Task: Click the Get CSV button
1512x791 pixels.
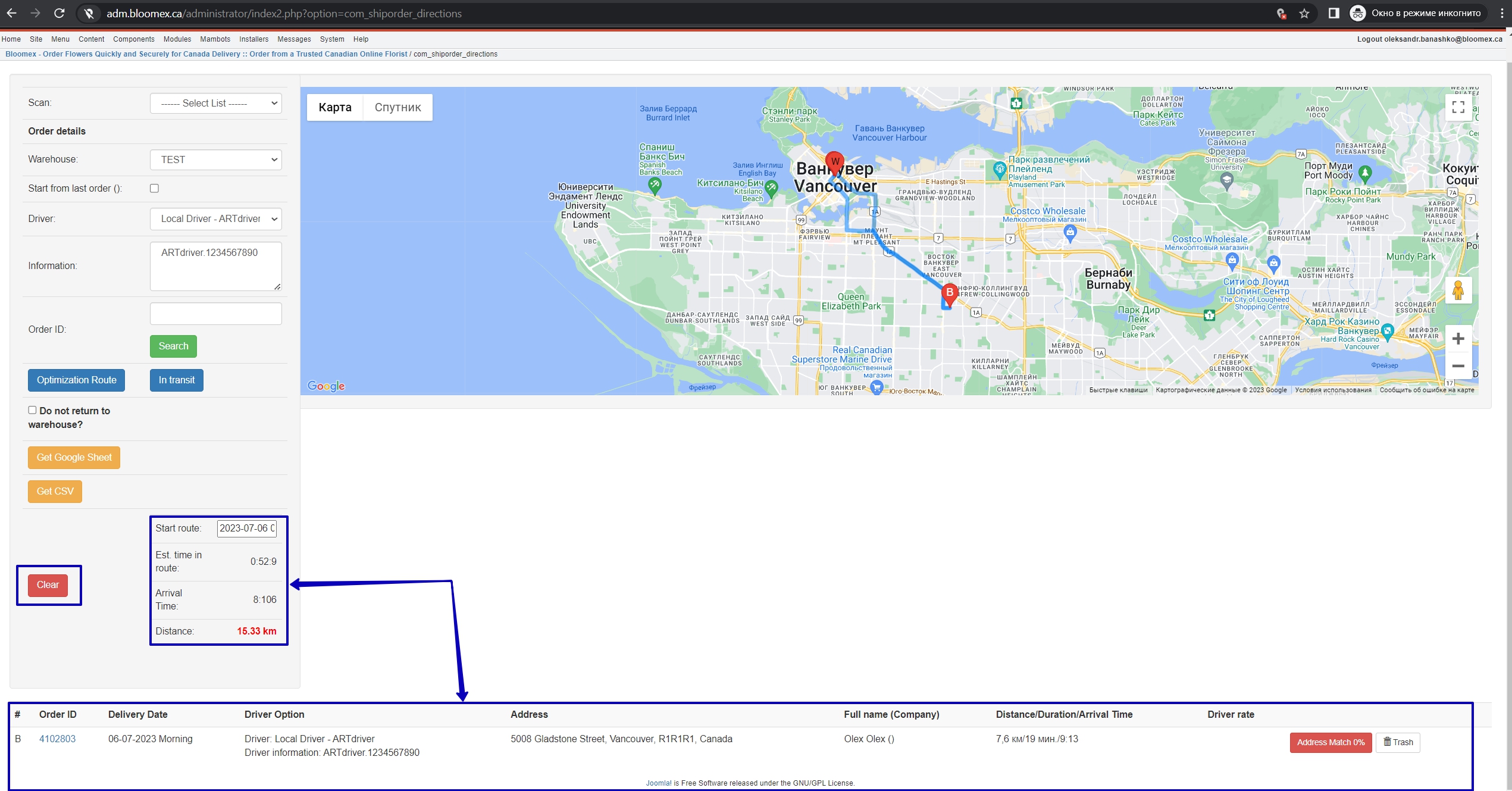Action: point(55,491)
